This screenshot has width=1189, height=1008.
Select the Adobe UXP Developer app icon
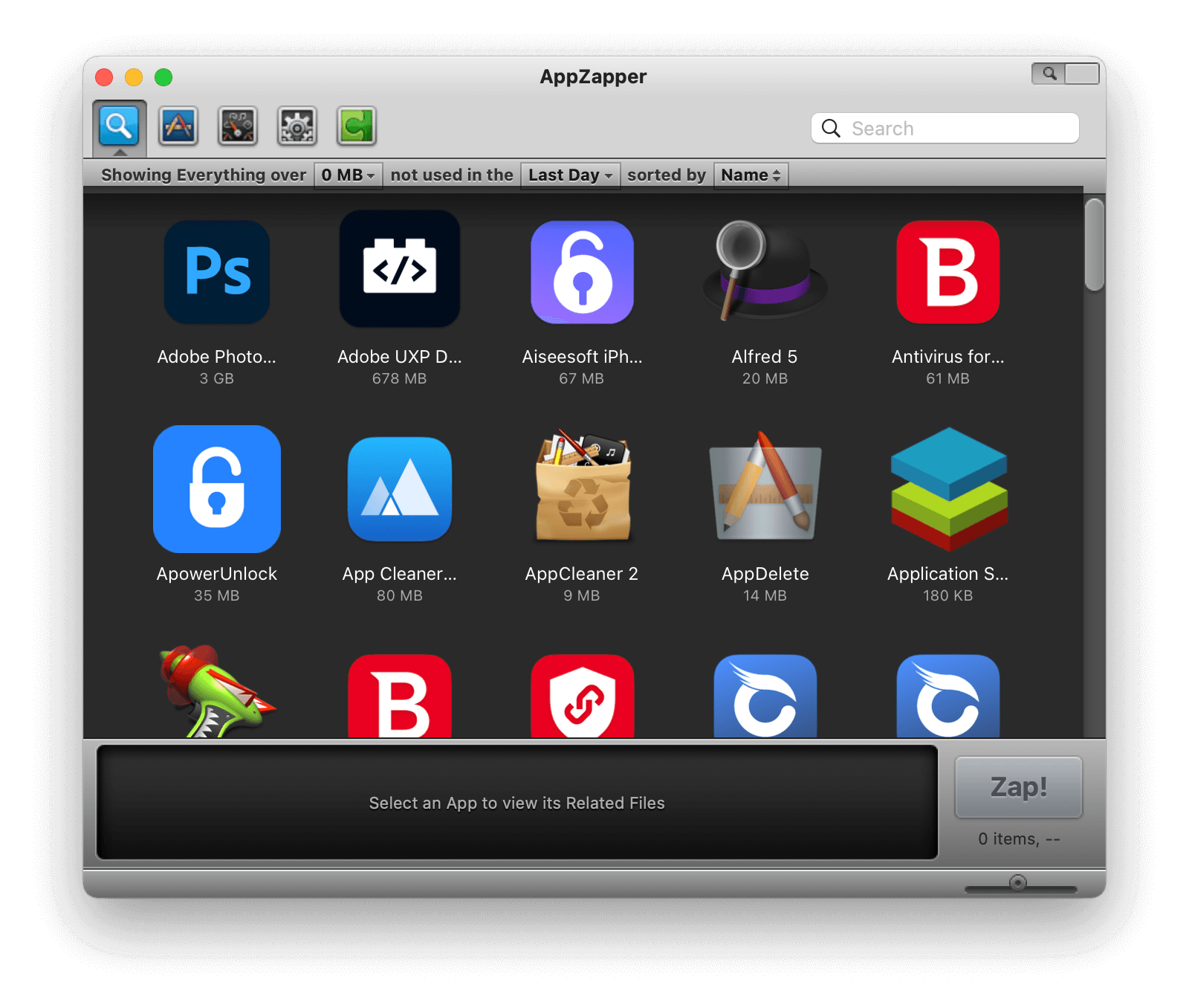400,268
